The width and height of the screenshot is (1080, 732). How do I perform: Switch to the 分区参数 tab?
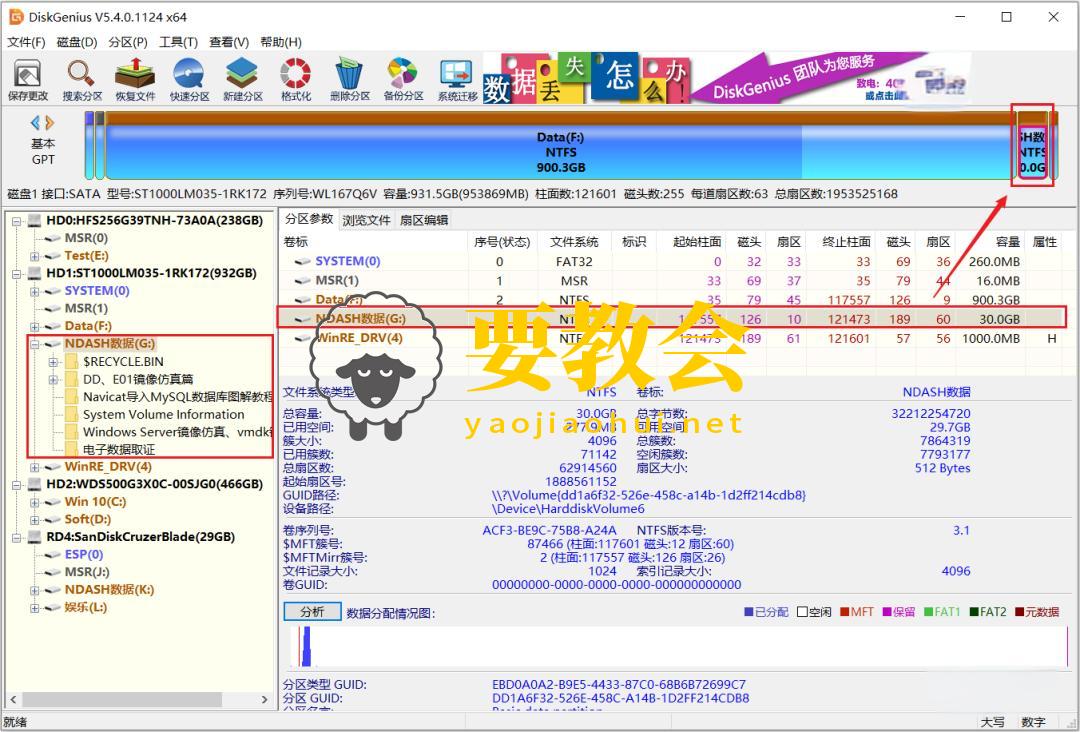(309, 219)
